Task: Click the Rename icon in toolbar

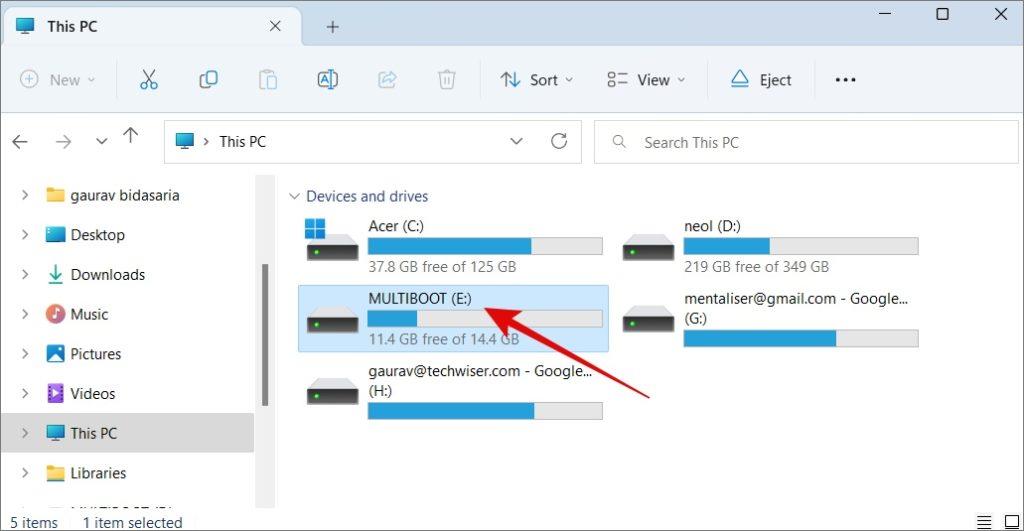Action: coord(327,80)
